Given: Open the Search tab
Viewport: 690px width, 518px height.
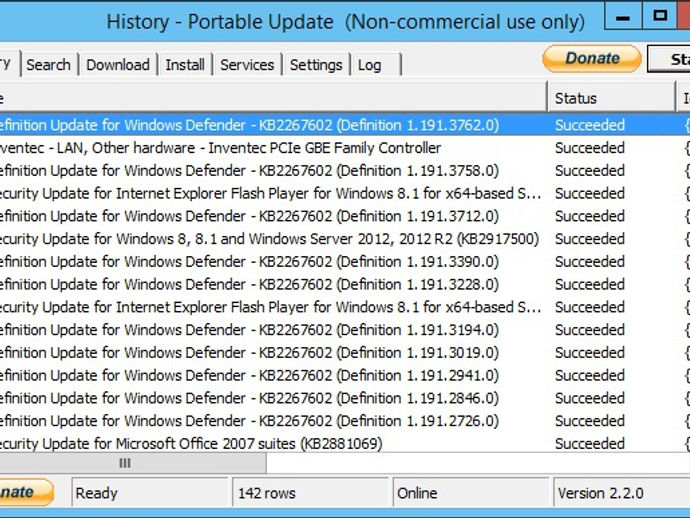Looking at the screenshot, I should click(x=48, y=65).
